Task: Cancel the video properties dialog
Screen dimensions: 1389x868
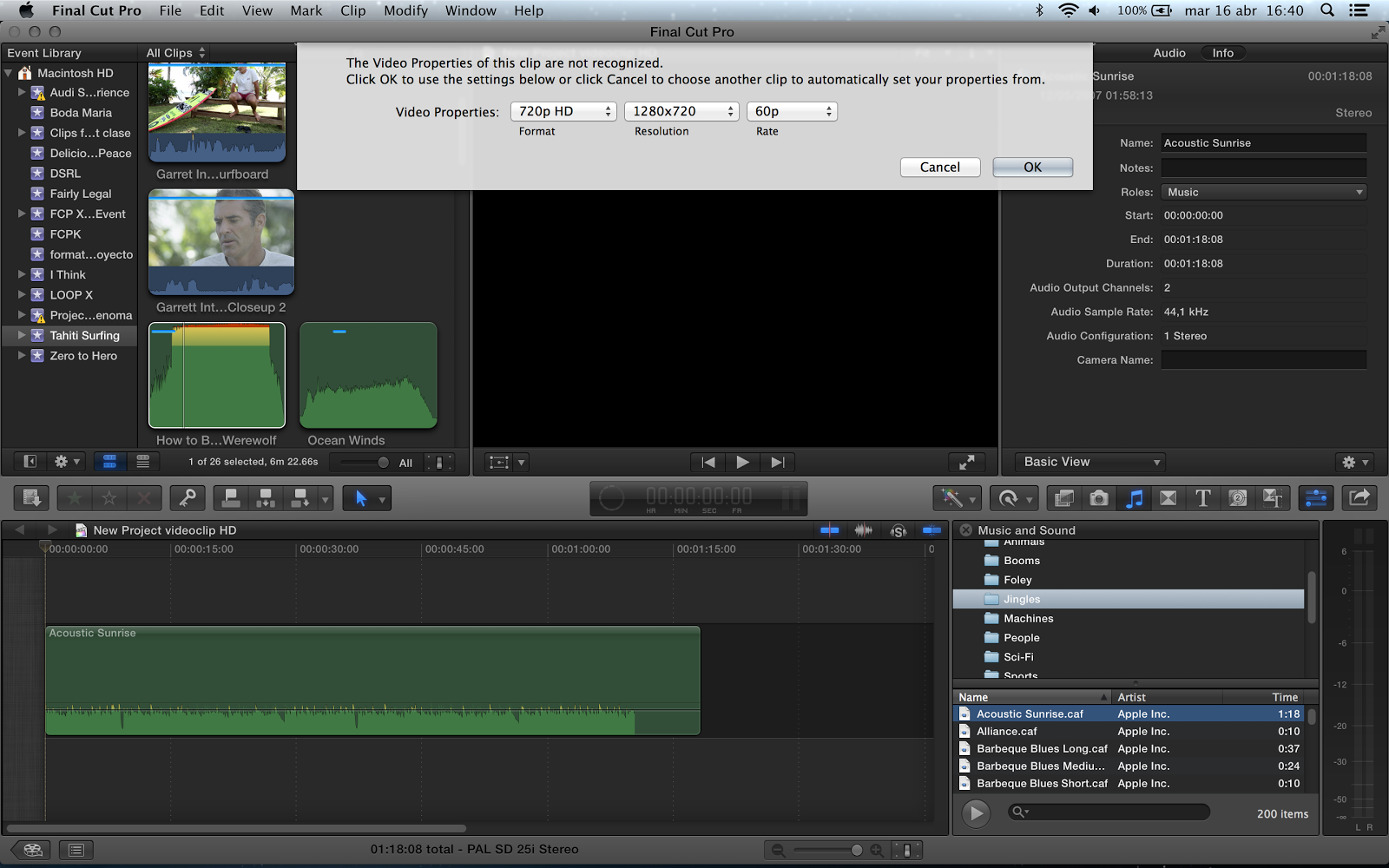Action: [939, 167]
